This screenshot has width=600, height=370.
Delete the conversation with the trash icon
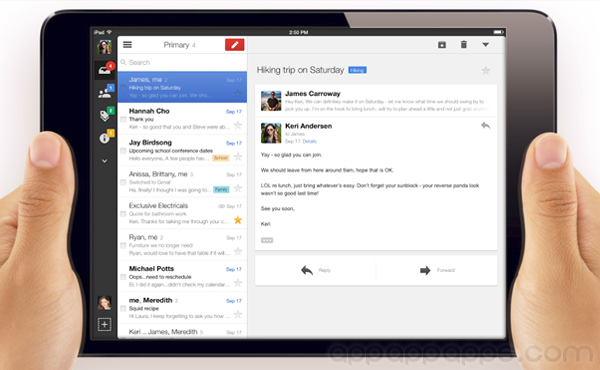[x=463, y=45]
